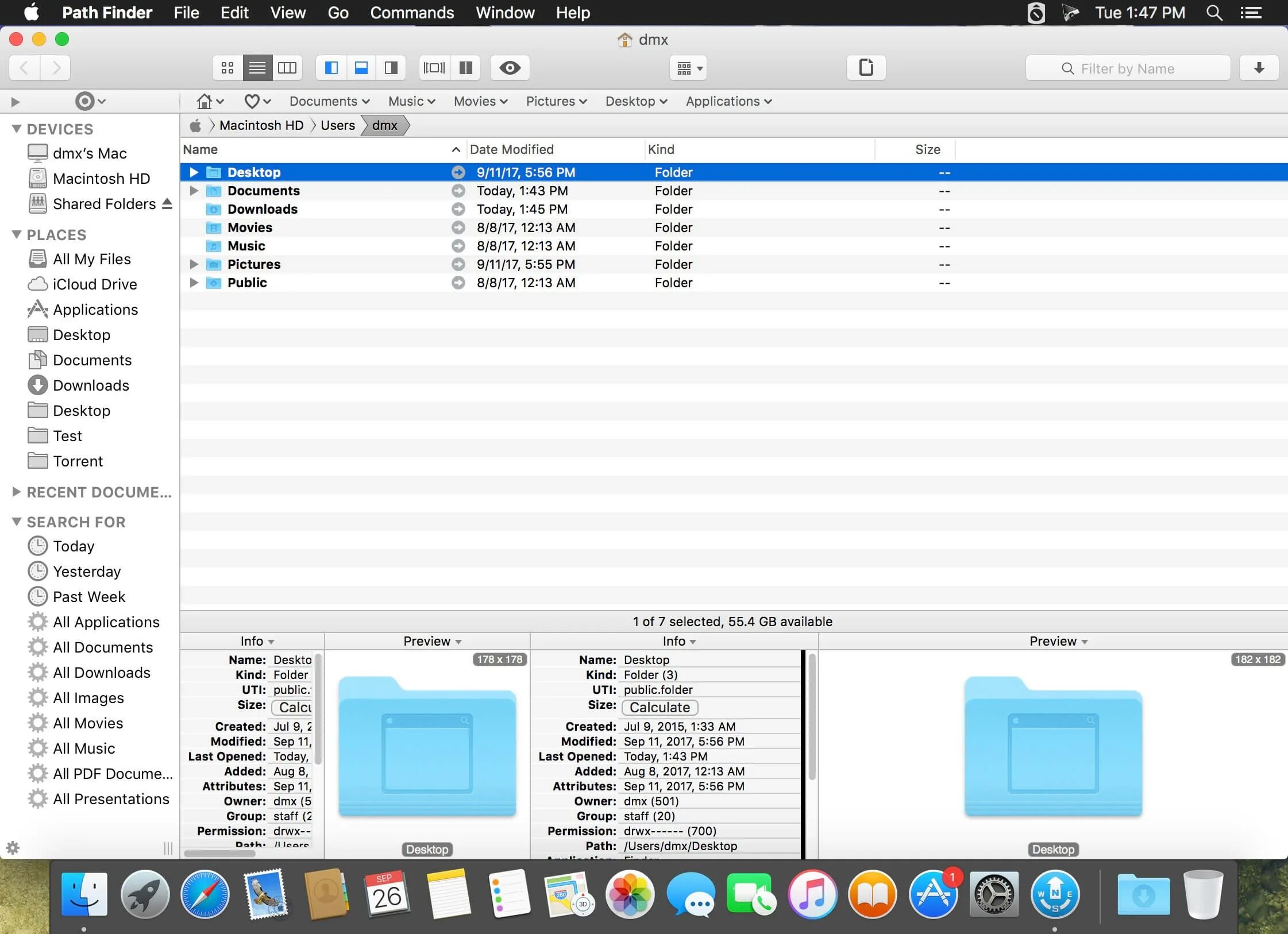Toggle the drop stack view button
This screenshot has height=934, width=1288.
pyautogui.click(x=434, y=68)
